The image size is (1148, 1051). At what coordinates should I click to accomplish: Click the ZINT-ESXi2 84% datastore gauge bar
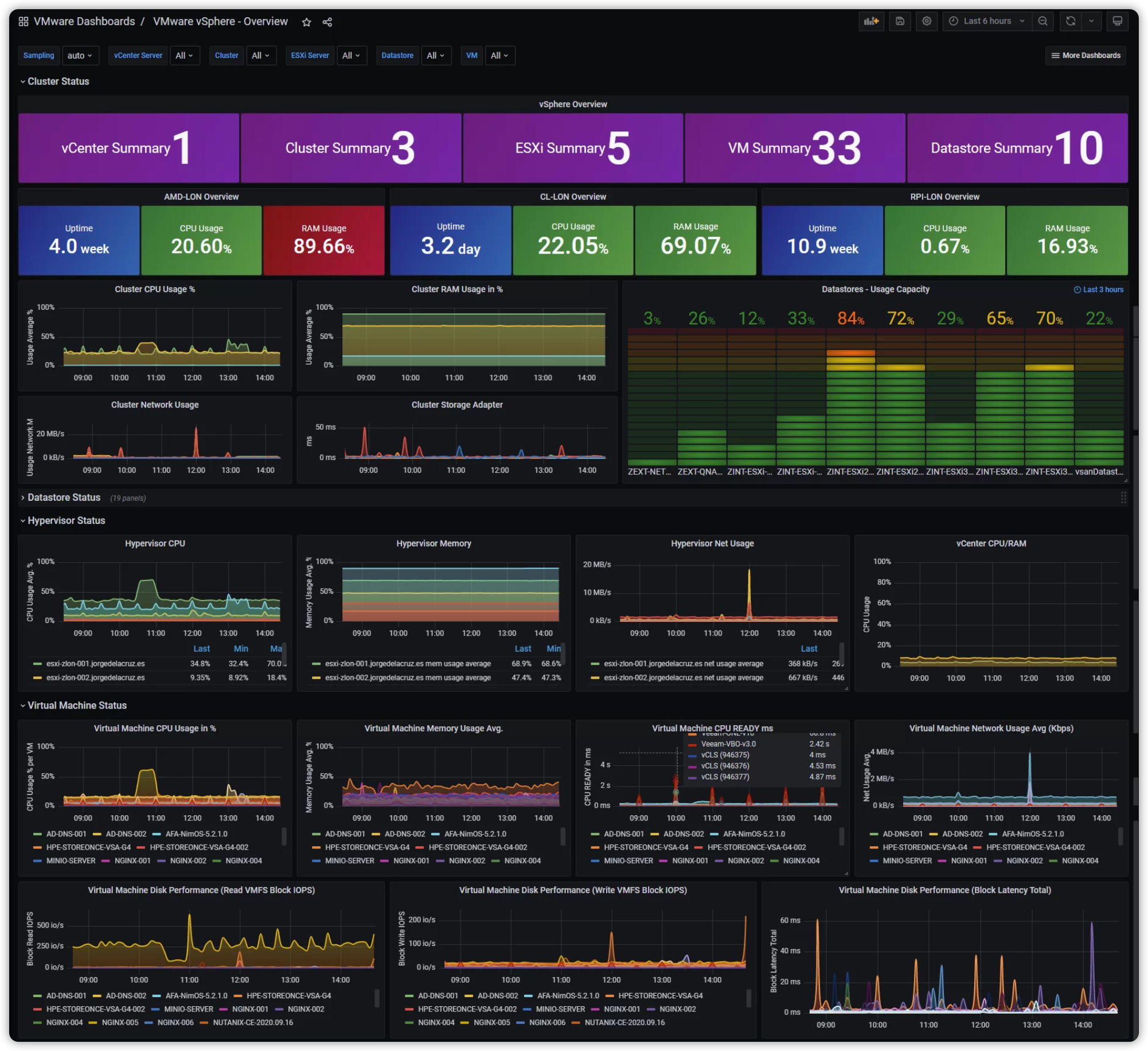click(x=850, y=396)
